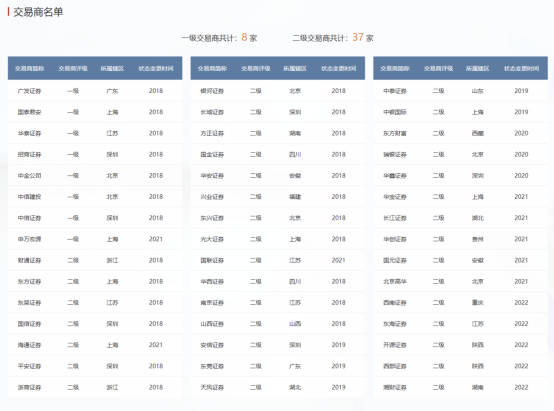
Task: Select the 国金证券 dealer name
Action: 212,154
